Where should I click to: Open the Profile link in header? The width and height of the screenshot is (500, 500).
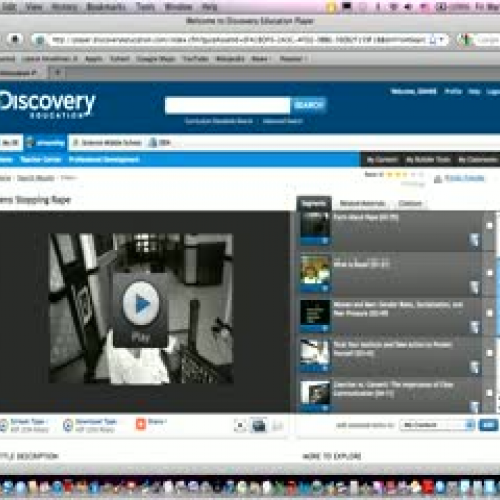click(x=453, y=91)
